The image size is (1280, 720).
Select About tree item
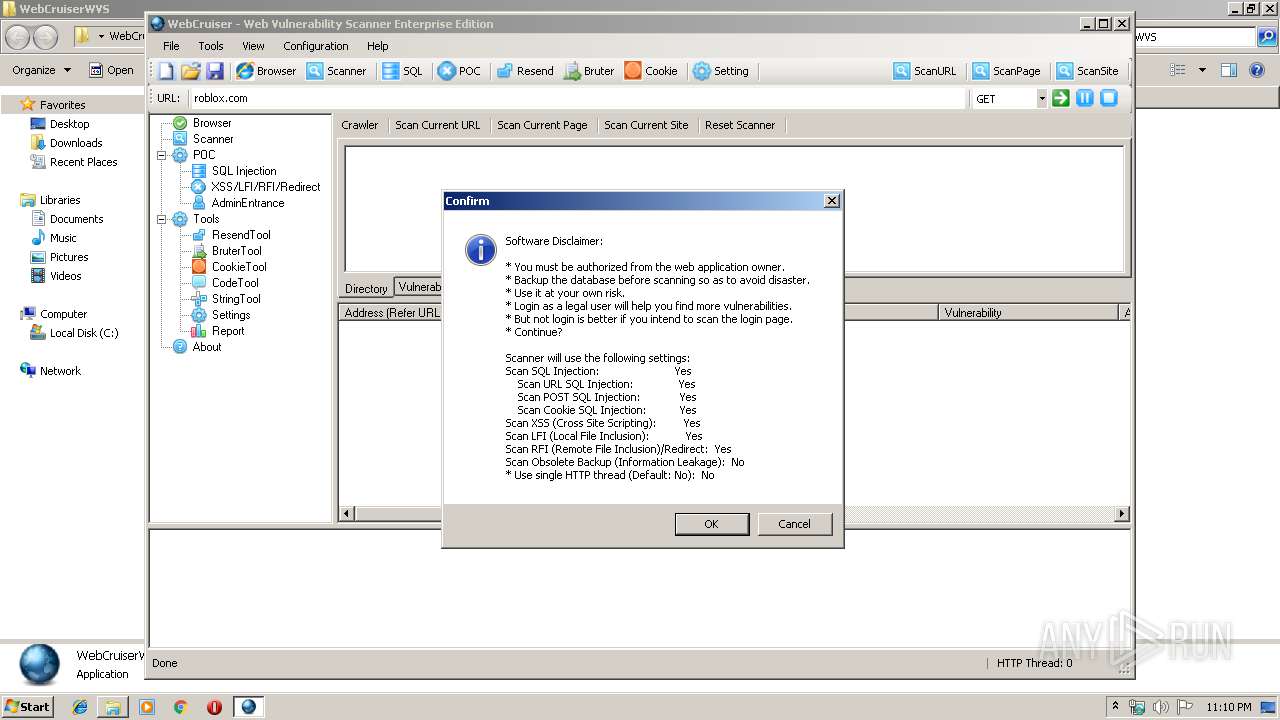[207, 347]
